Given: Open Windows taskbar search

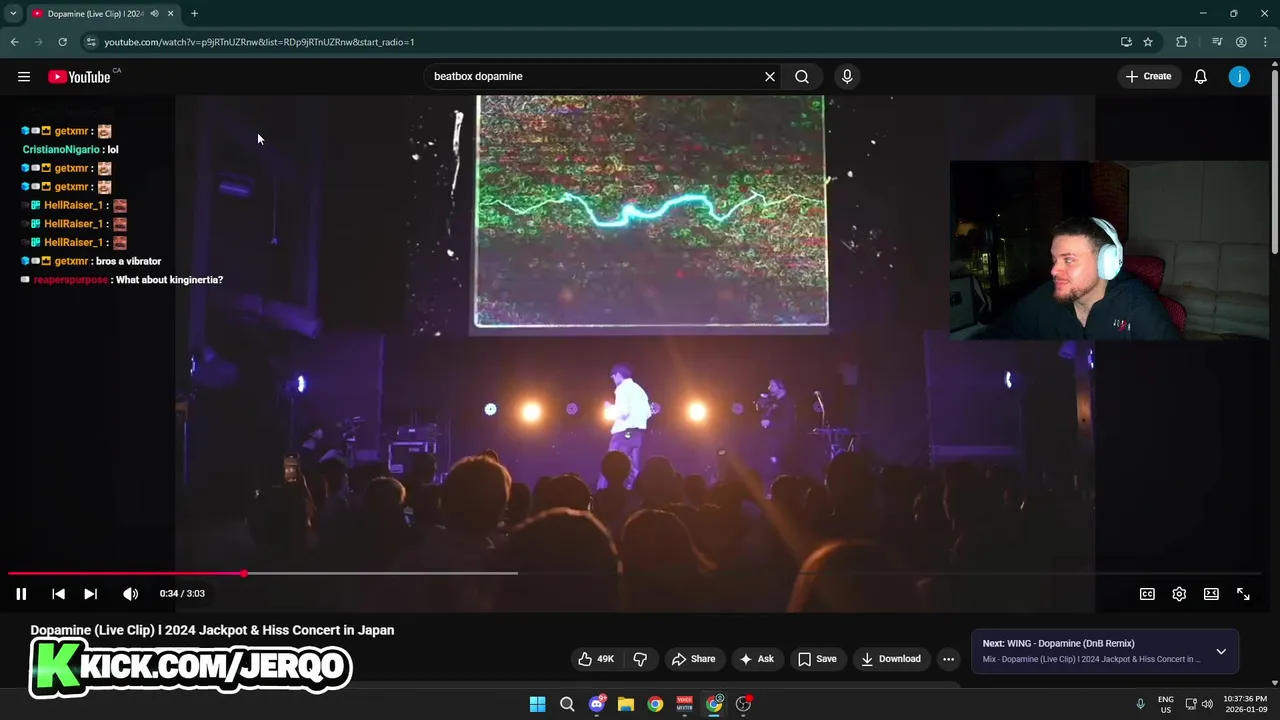Looking at the screenshot, I should coord(567,704).
